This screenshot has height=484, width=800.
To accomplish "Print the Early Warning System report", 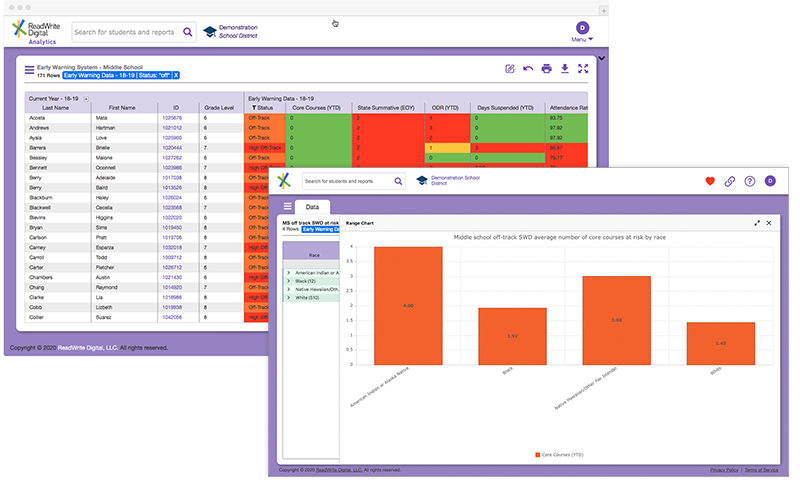I will 546,69.
